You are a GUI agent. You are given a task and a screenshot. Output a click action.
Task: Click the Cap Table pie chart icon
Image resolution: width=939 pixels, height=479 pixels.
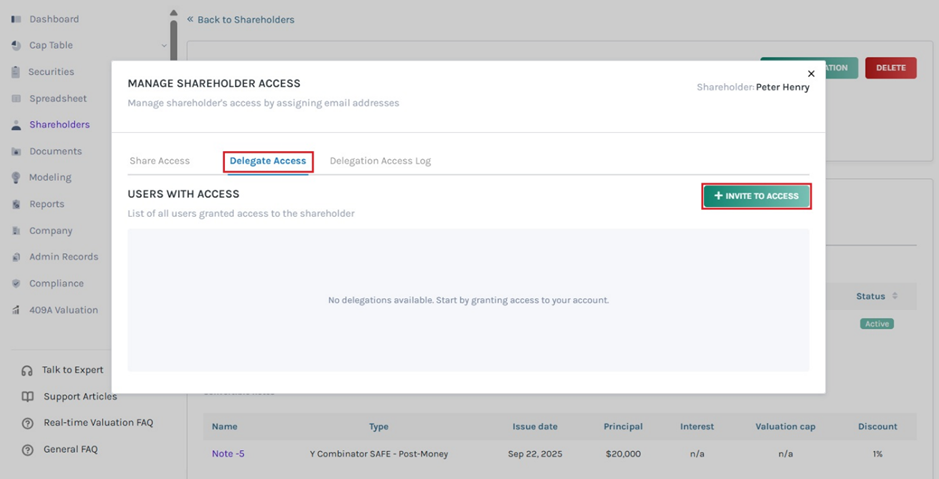point(16,46)
